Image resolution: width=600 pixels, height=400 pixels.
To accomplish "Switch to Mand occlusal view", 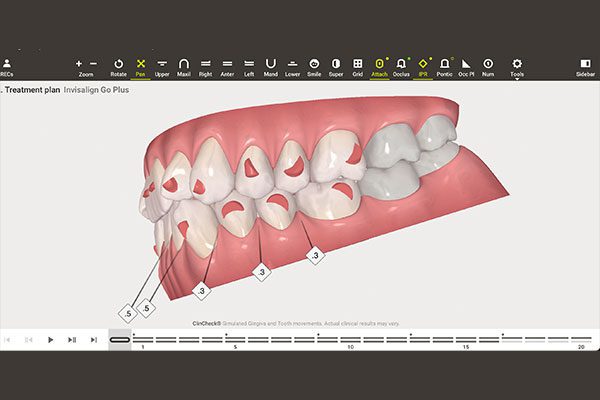I will tap(271, 68).
